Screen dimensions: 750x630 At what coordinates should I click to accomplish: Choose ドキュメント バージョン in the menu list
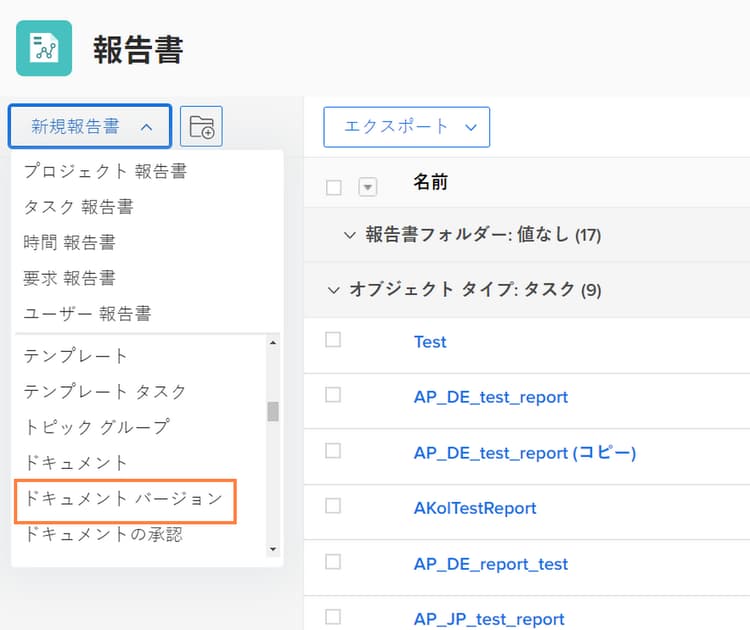[123, 499]
